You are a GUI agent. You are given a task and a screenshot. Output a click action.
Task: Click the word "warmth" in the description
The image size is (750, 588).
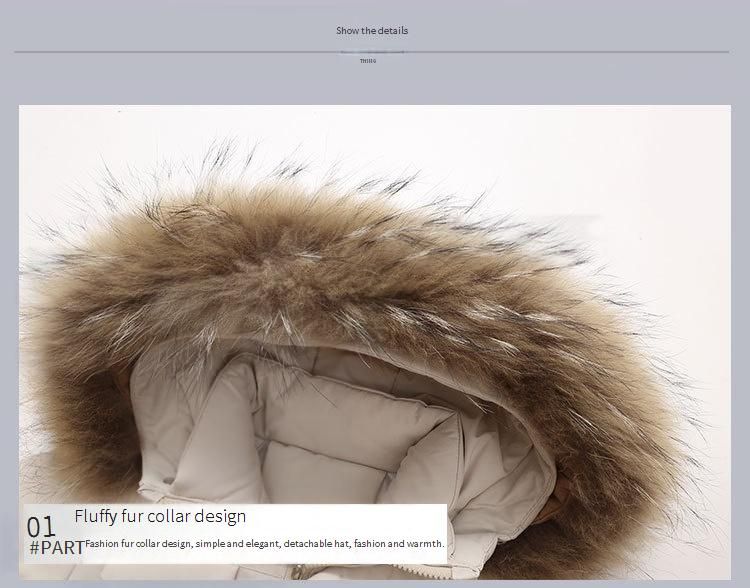tap(427, 544)
